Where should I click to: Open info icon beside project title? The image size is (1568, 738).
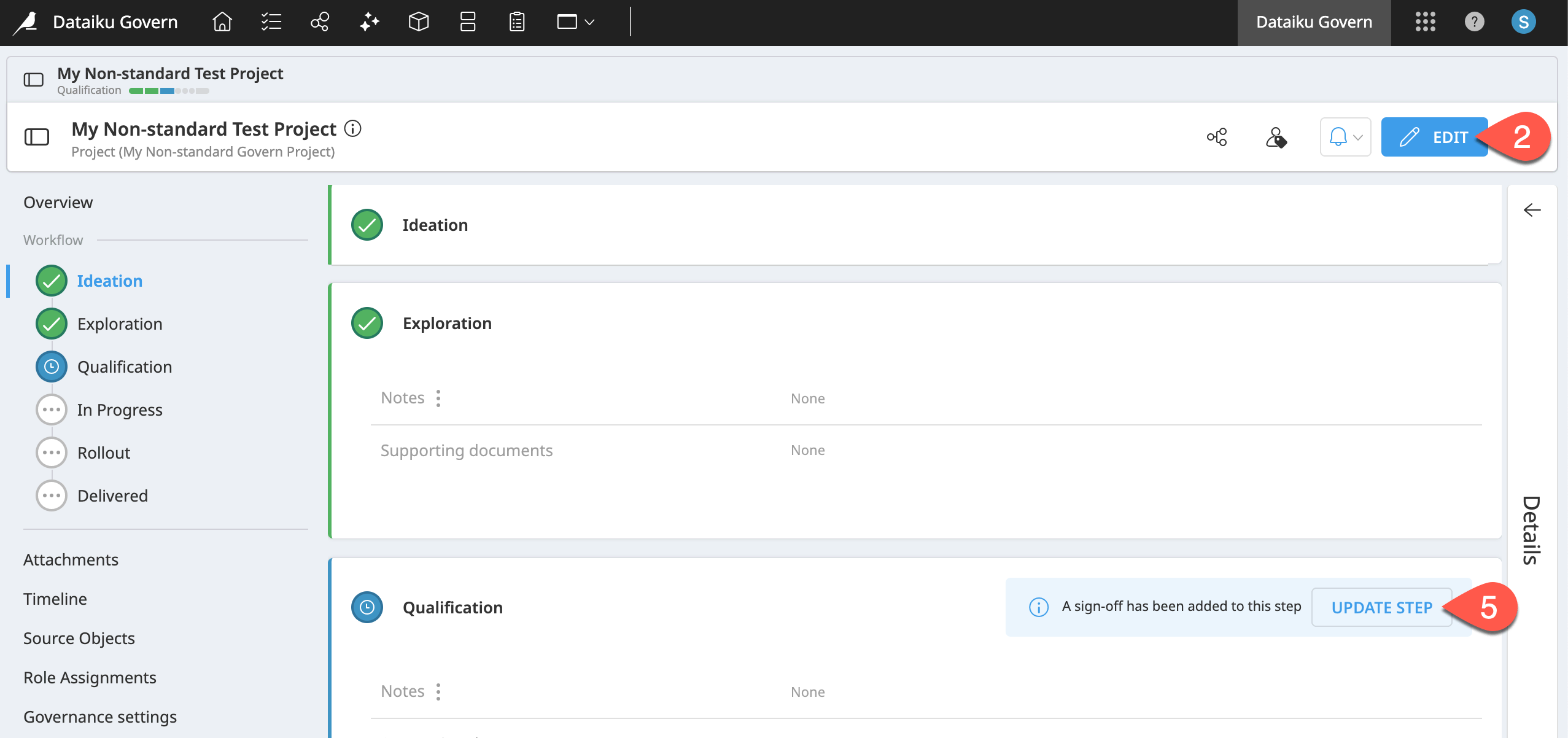[x=353, y=128]
